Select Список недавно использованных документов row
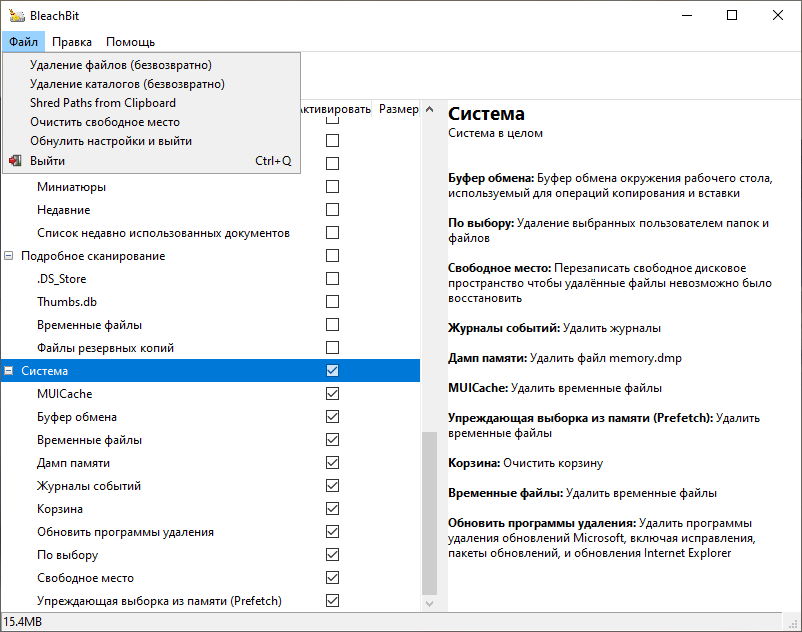Screen dimensions: 802x632 pyautogui.click(x=210, y=233)
